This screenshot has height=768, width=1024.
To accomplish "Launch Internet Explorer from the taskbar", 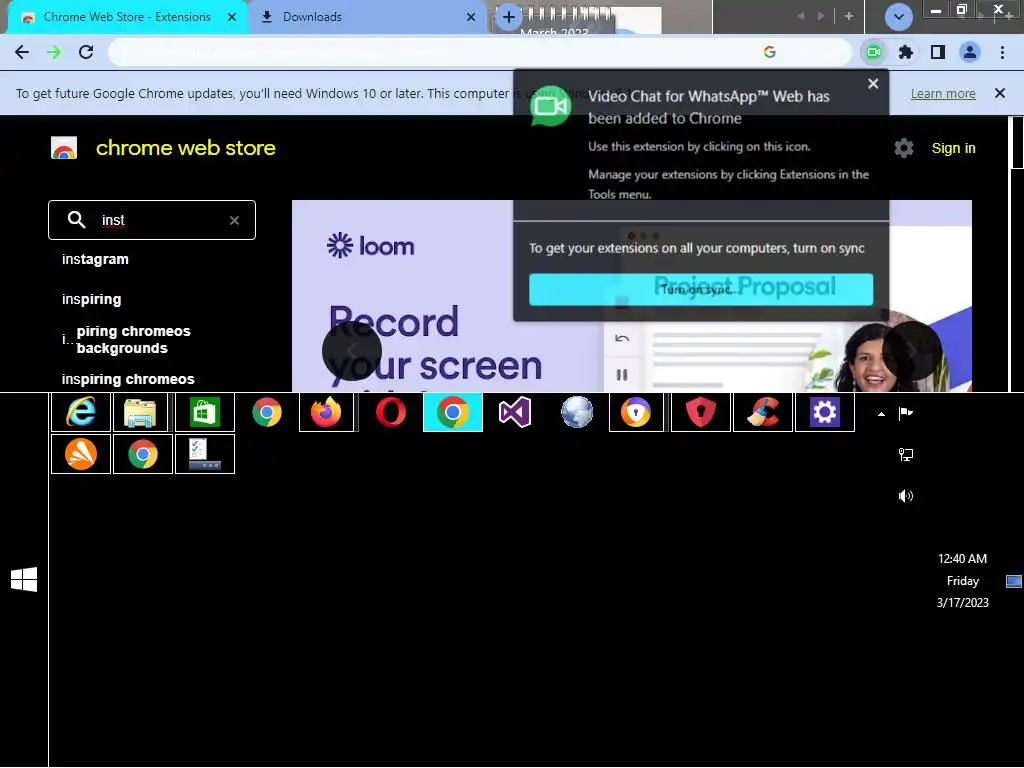I will [81, 412].
